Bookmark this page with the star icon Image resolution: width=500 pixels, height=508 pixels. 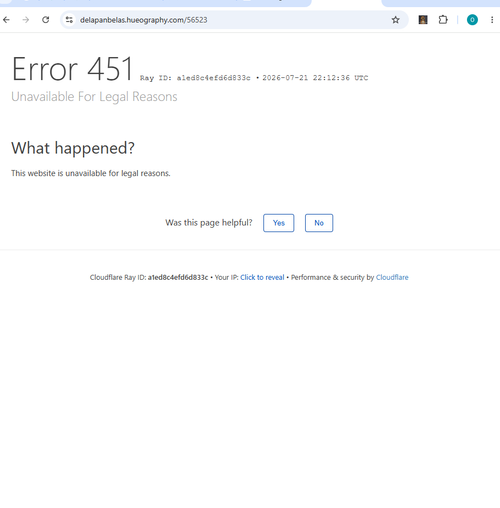tap(395, 20)
